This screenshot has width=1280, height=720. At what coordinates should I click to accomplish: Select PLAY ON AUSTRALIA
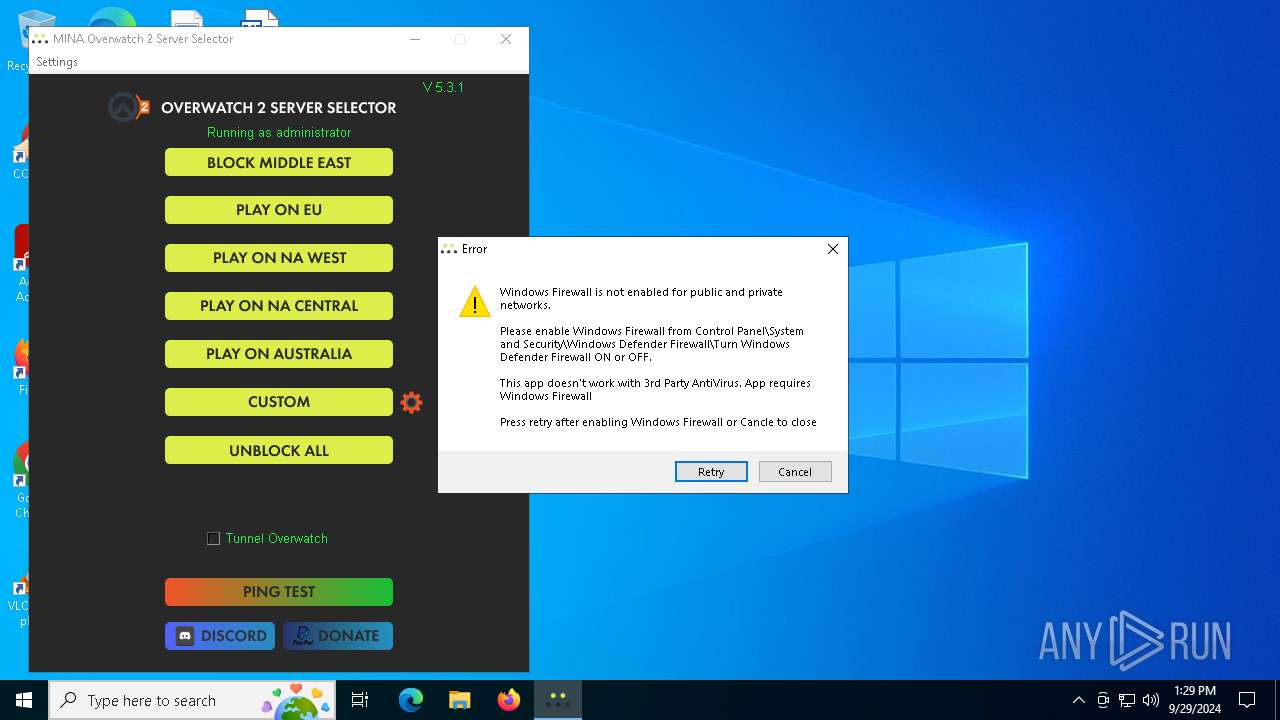pyautogui.click(x=279, y=354)
